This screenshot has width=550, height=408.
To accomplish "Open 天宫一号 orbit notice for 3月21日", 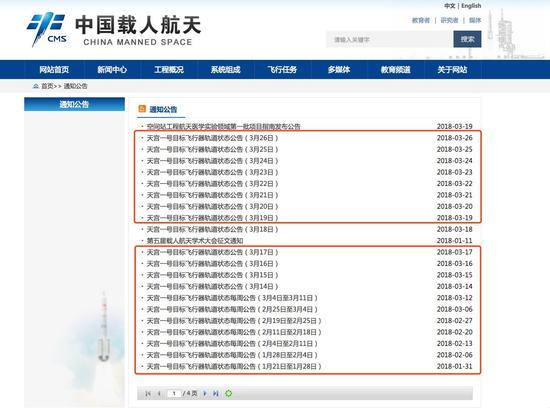I will tap(212, 195).
